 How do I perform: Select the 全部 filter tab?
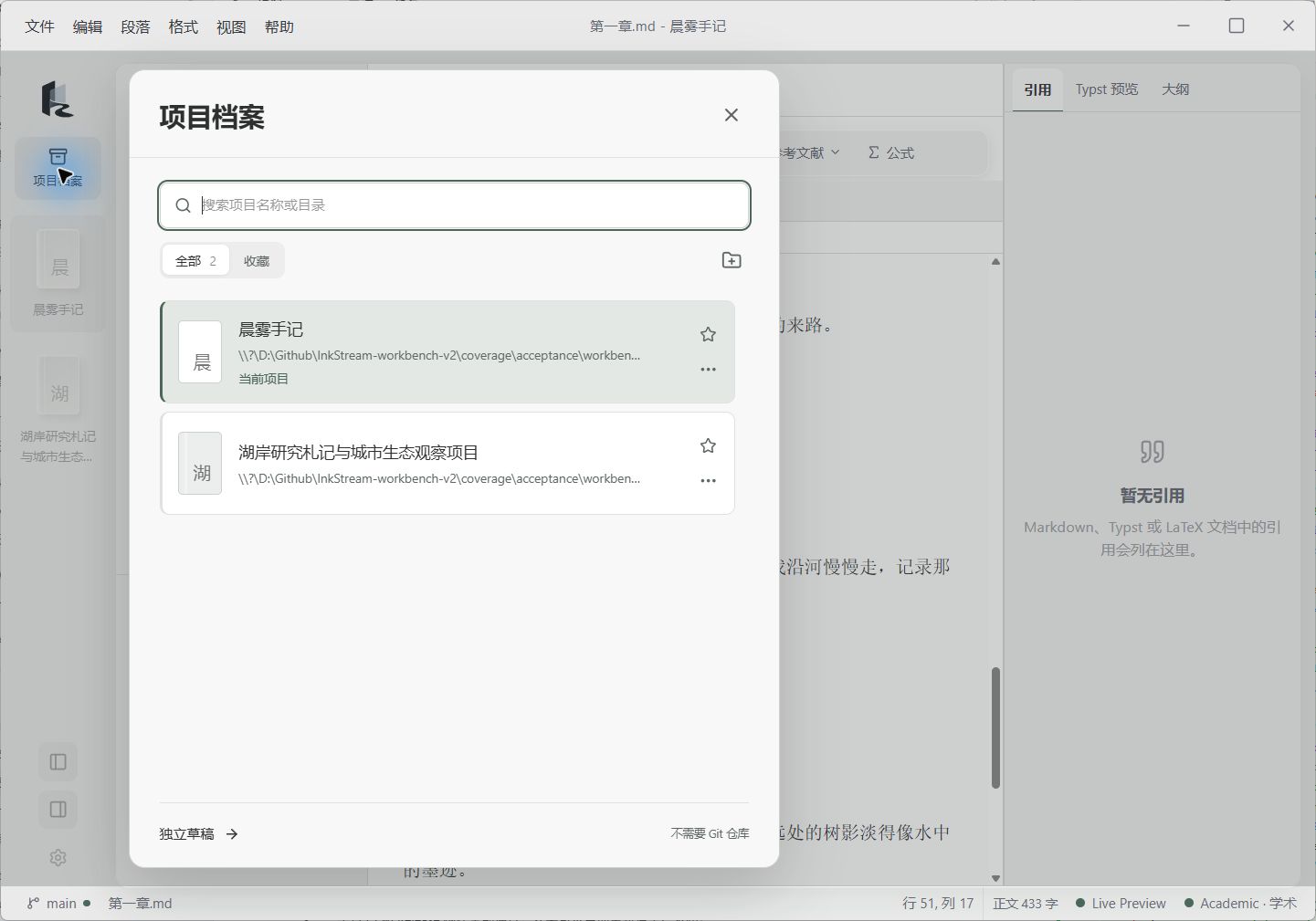pyautogui.click(x=195, y=261)
